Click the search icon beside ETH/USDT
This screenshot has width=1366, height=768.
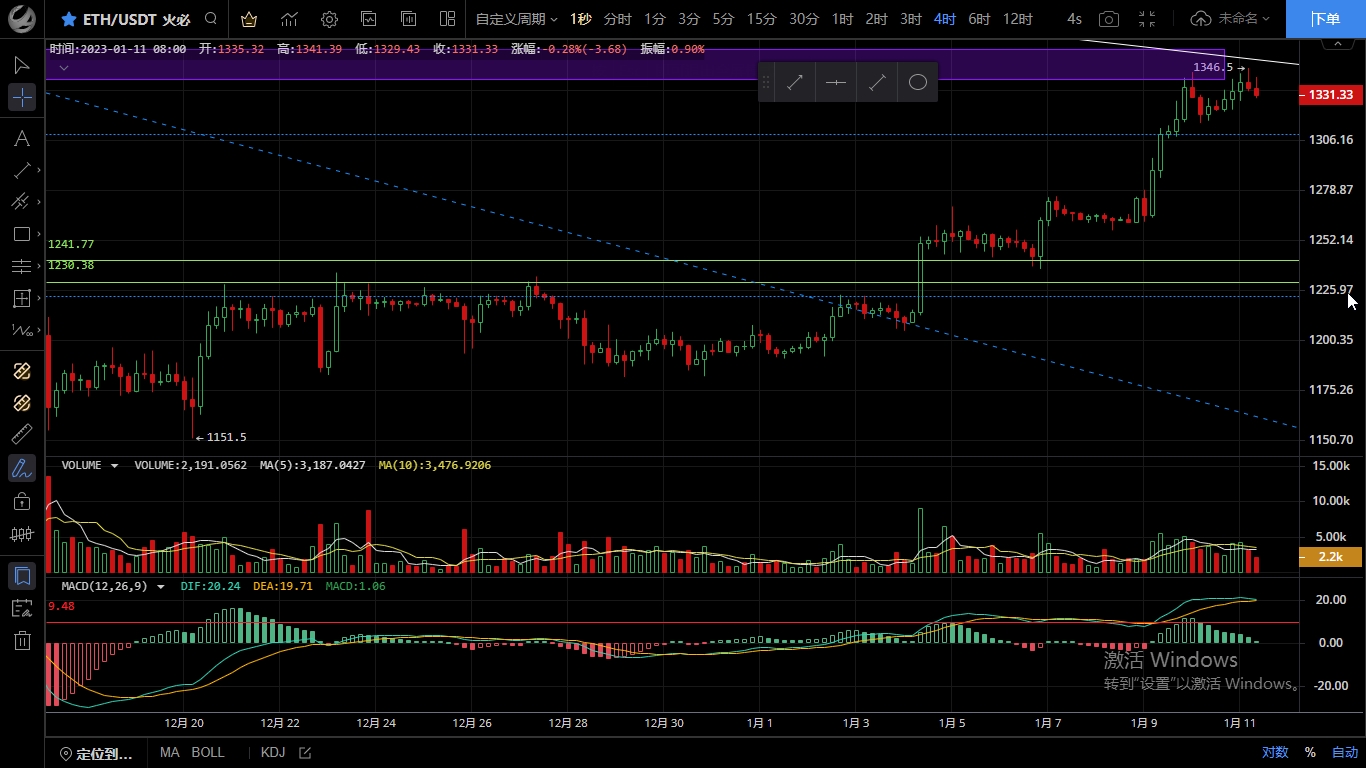210,19
